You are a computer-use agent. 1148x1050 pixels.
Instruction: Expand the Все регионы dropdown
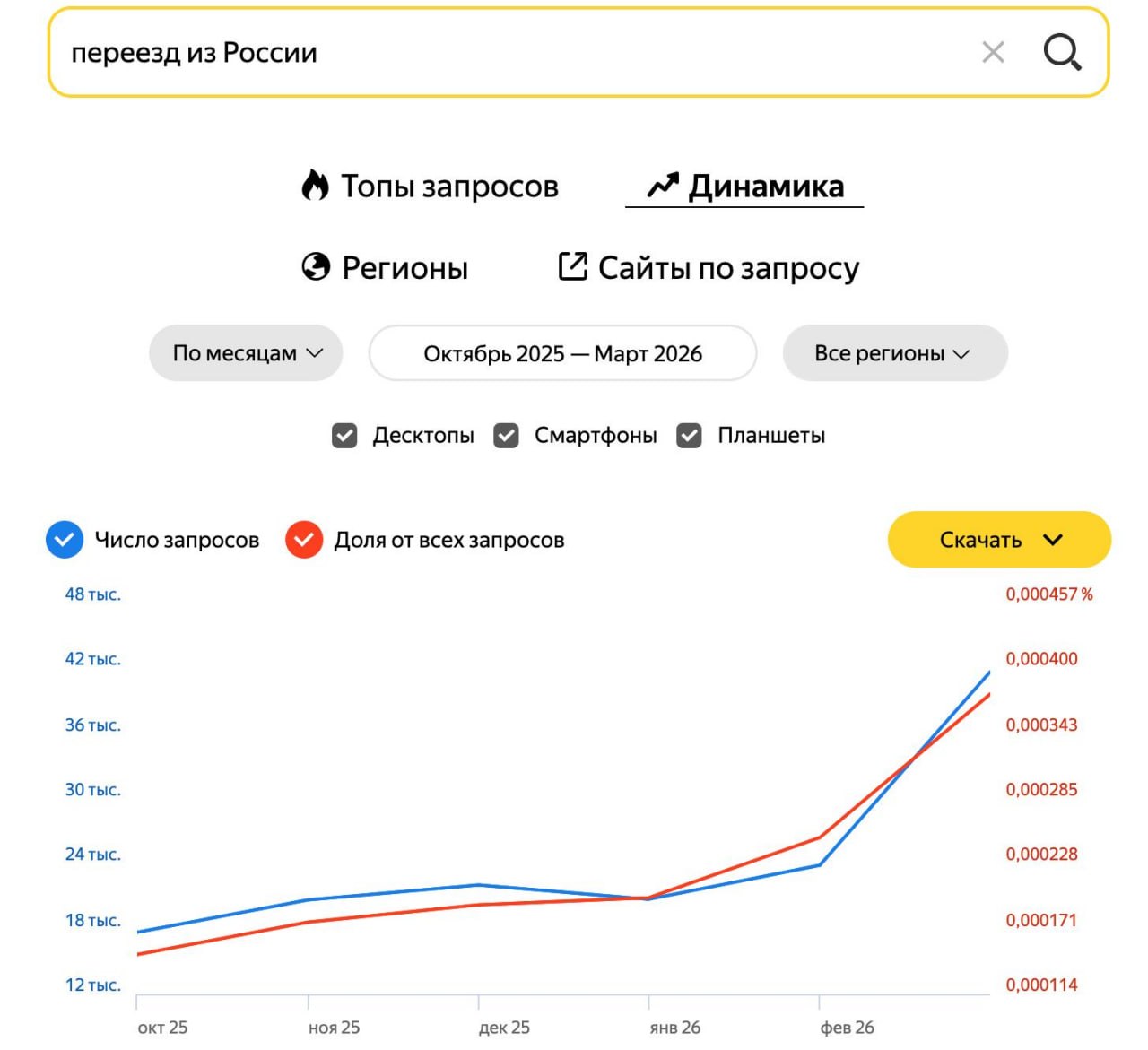(894, 353)
